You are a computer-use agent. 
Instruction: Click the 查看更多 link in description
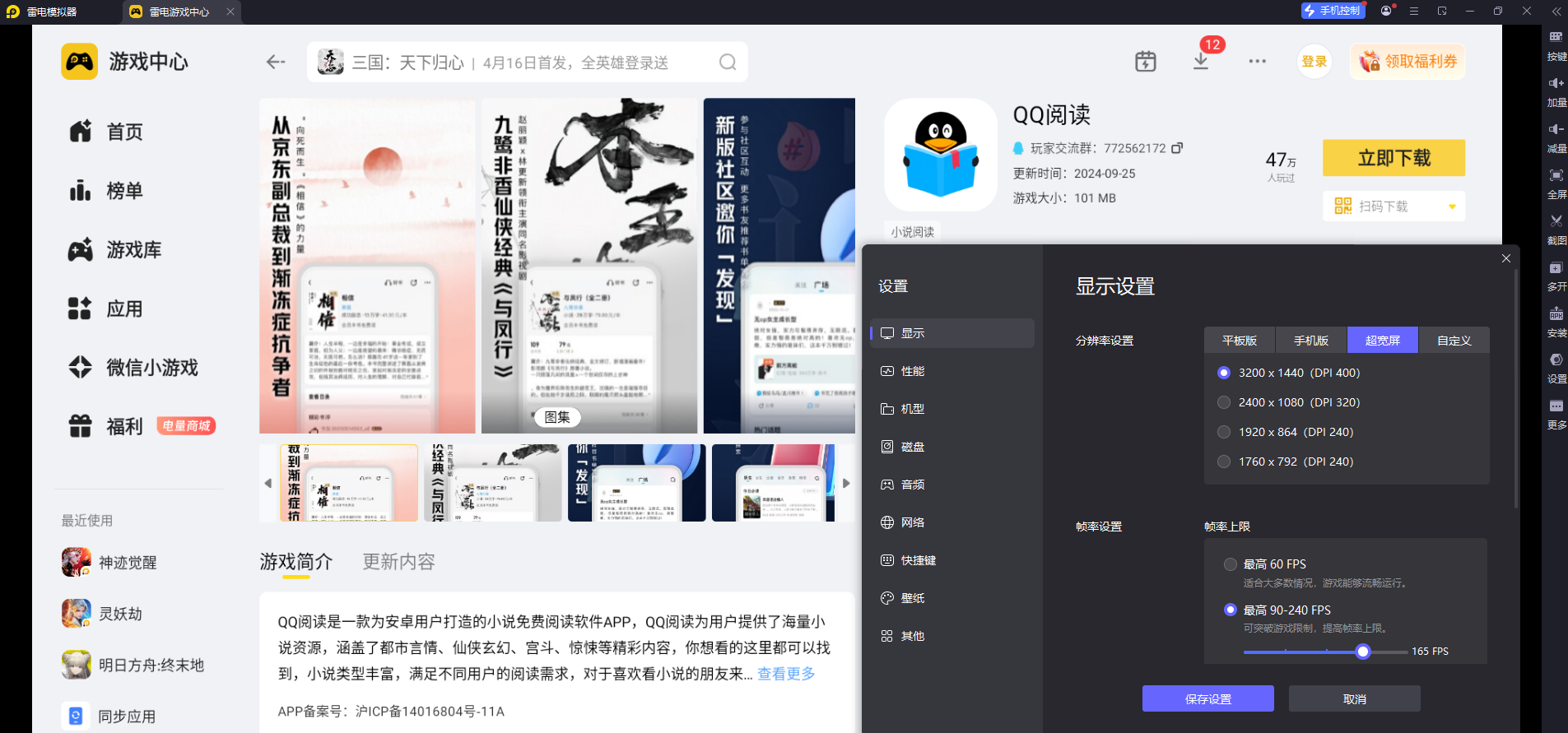click(786, 674)
